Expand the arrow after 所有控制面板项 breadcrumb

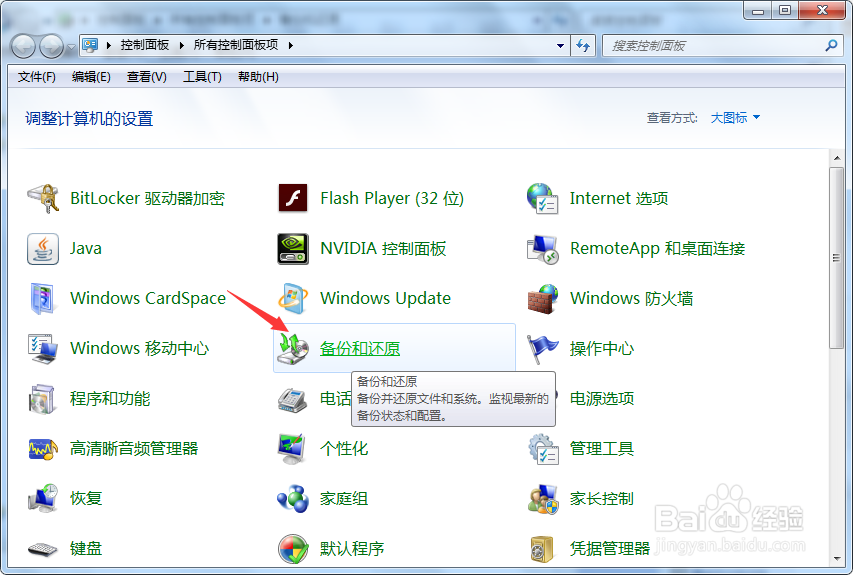tap(290, 45)
